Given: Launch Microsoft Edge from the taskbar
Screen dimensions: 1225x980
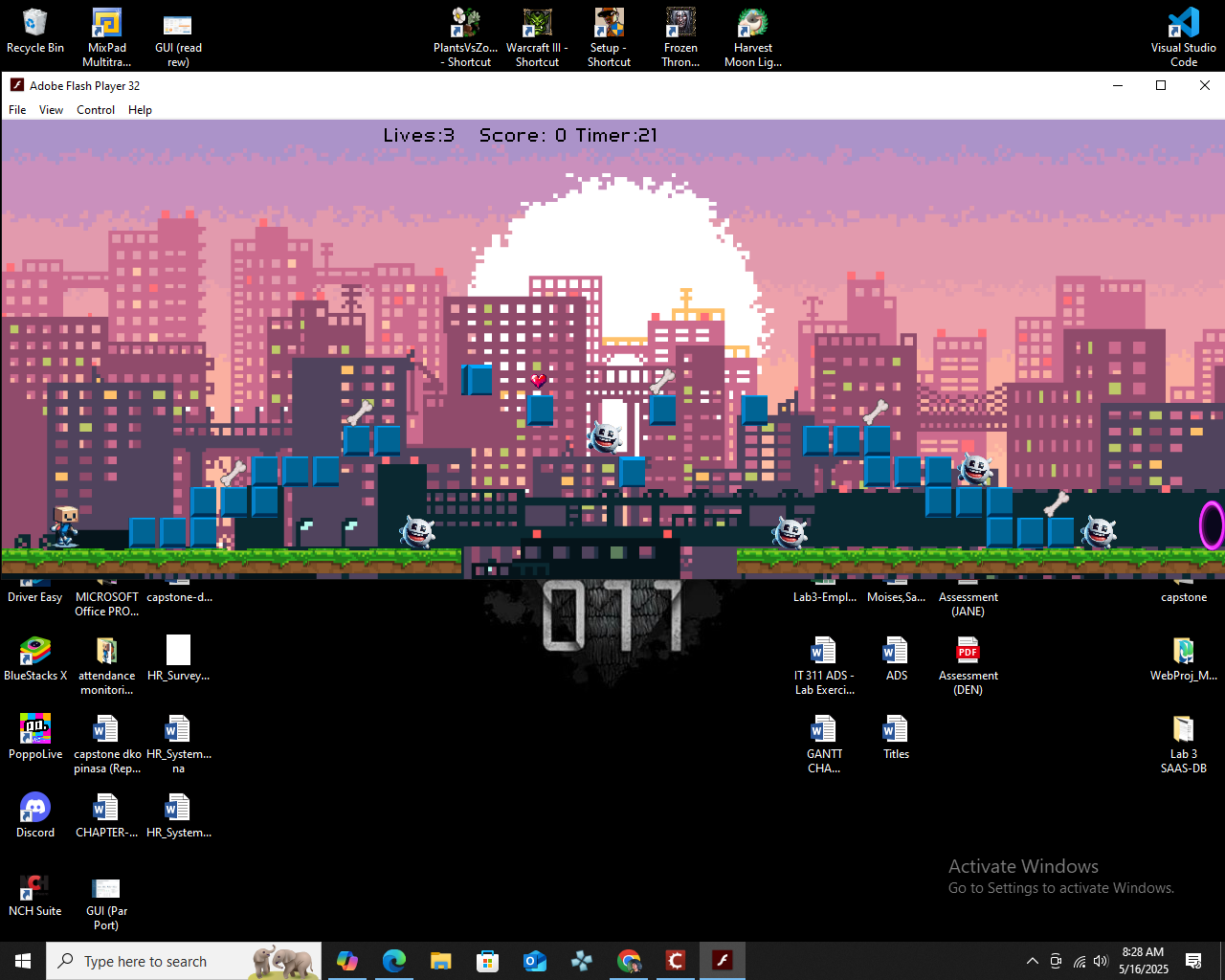Looking at the screenshot, I should click(x=394, y=961).
